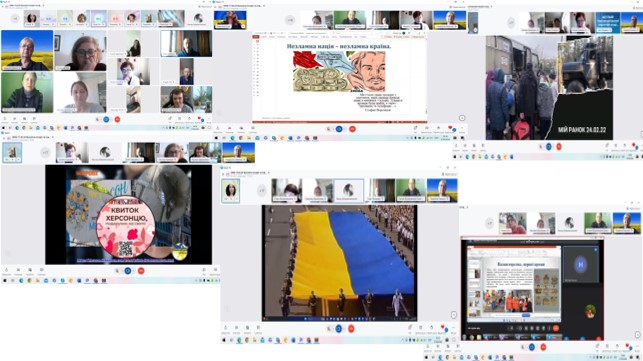
Task: Click the red hang-up button under the Волонтерство screen share
Action: (x=543, y=347)
